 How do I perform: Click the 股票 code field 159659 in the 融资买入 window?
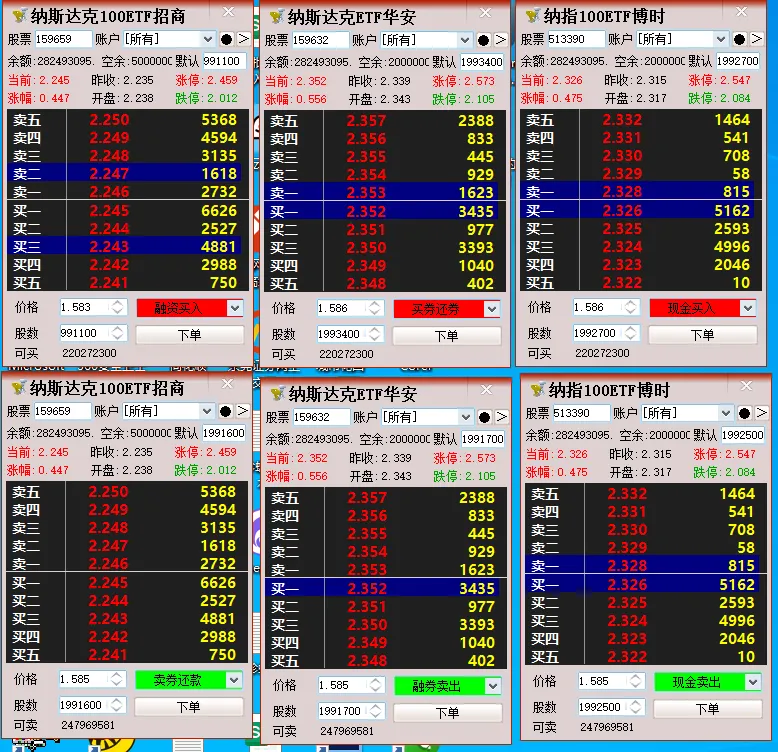tap(63, 39)
